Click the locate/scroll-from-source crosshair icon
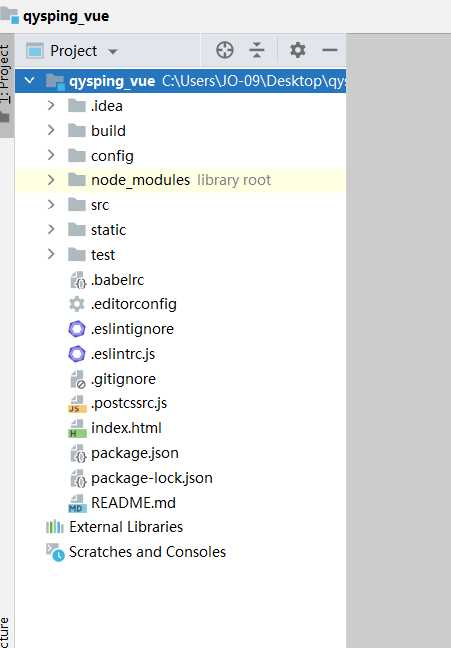This screenshot has height=648, width=451. (x=225, y=50)
